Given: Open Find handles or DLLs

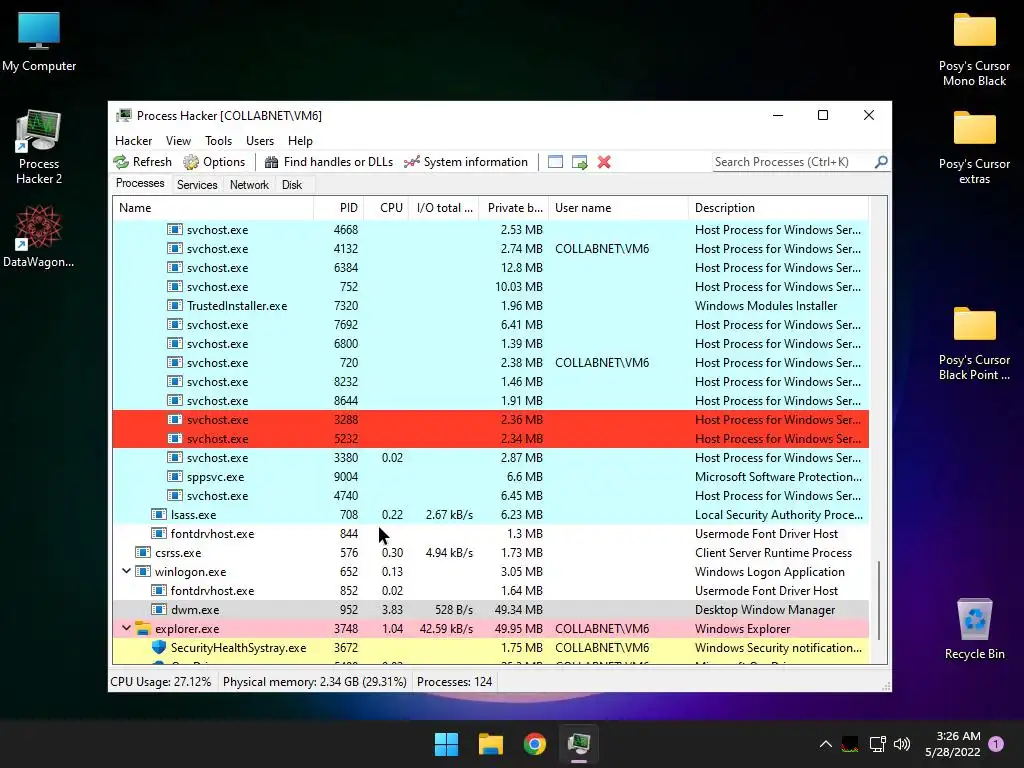Looking at the screenshot, I should (329, 162).
